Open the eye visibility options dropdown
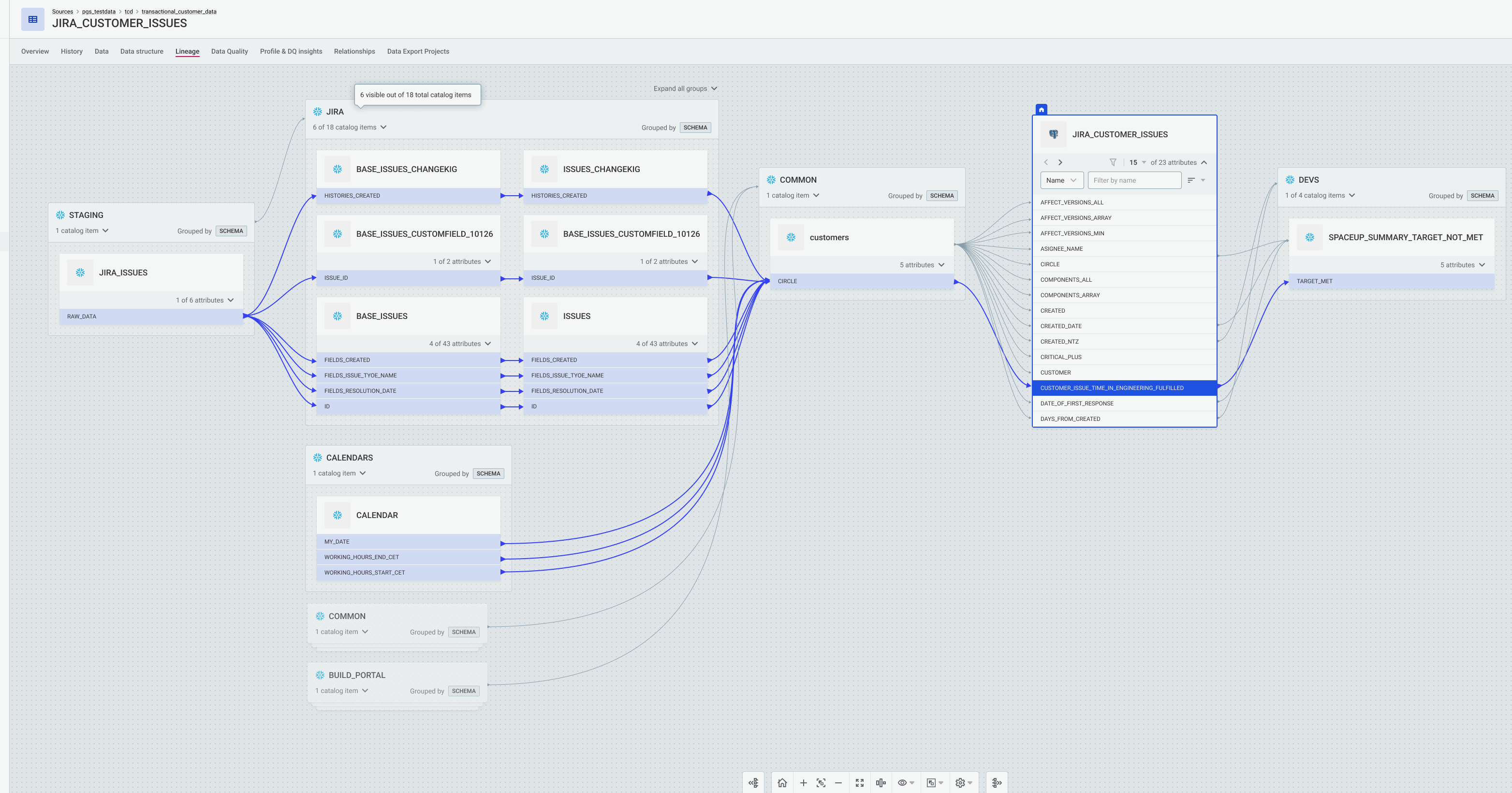 click(x=906, y=782)
